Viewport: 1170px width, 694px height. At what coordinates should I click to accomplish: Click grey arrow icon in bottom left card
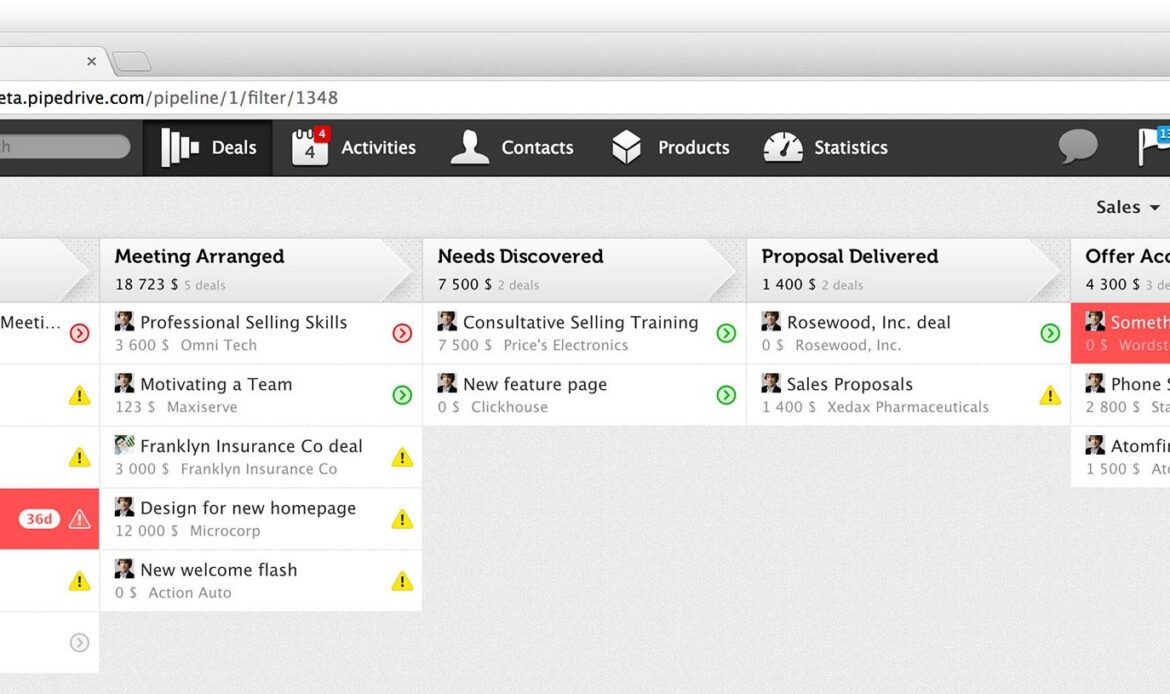pyautogui.click(x=79, y=643)
